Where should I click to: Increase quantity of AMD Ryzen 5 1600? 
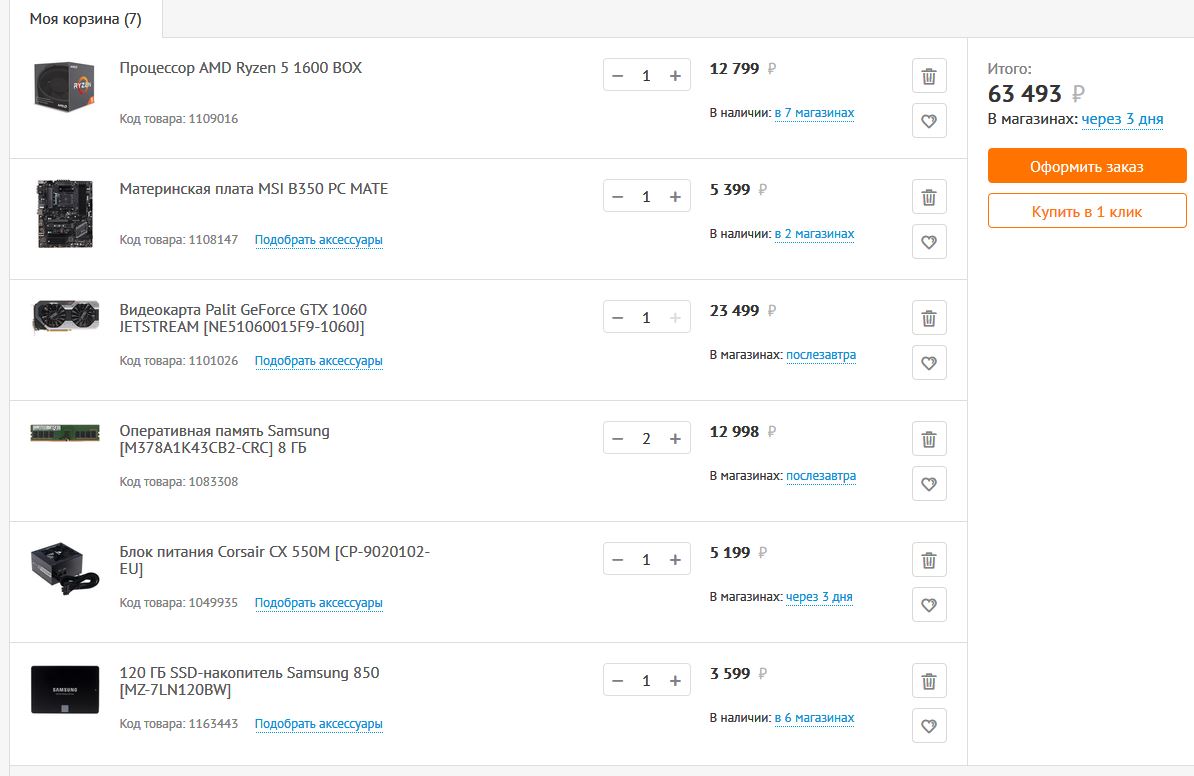tap(675, 76)
